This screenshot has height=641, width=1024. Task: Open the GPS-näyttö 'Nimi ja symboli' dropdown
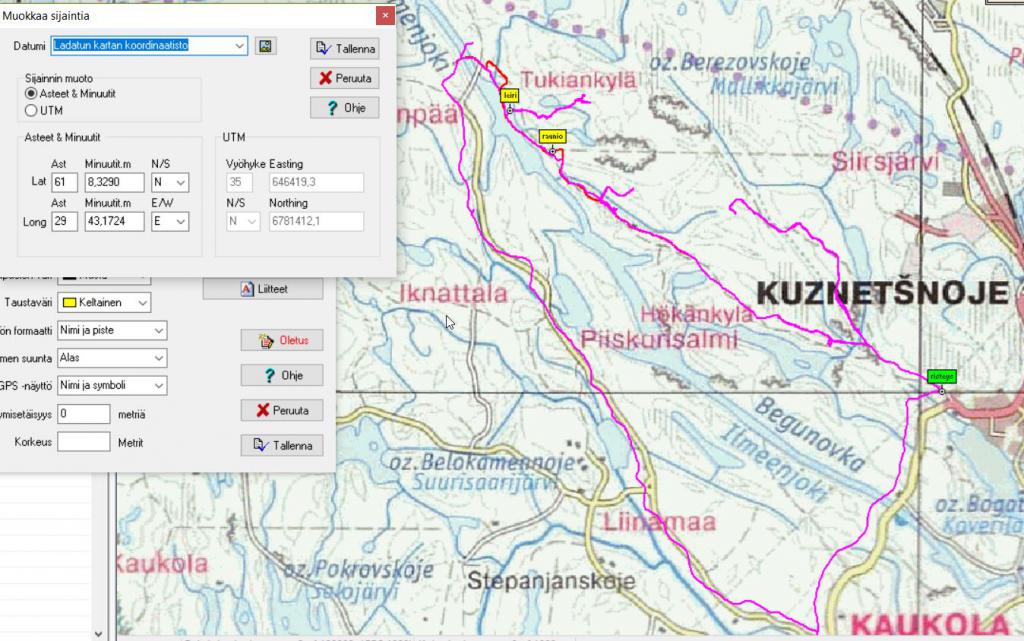pyautogui.click(x=111, y=385)
